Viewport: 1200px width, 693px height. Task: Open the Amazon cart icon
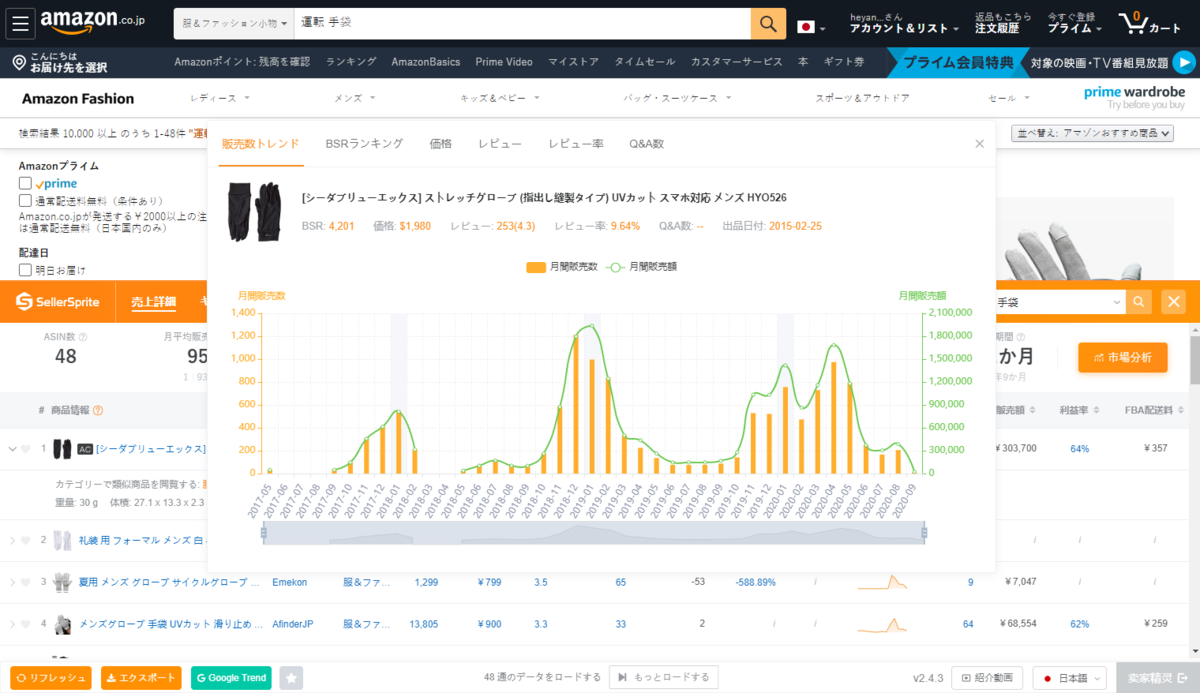pos(1150,23)
